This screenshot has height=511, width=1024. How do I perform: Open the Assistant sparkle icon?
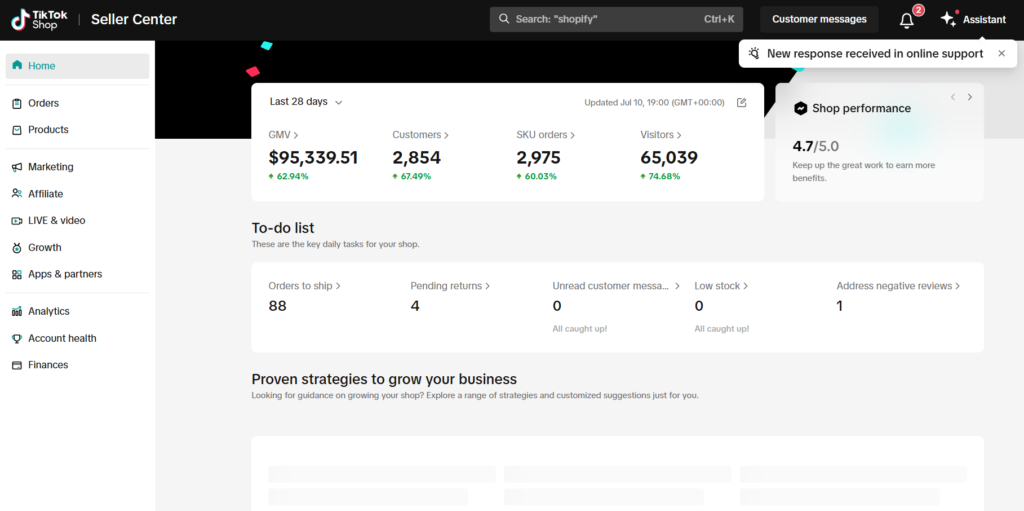(948, 20)
